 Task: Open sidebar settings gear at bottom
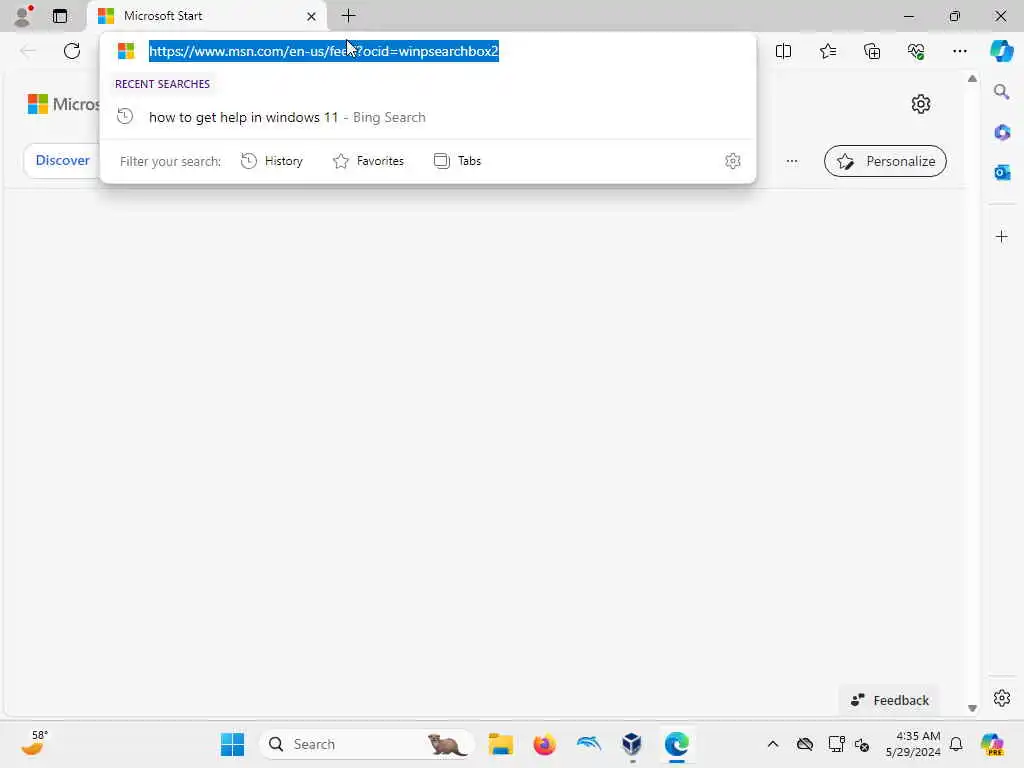[1002, 698]
